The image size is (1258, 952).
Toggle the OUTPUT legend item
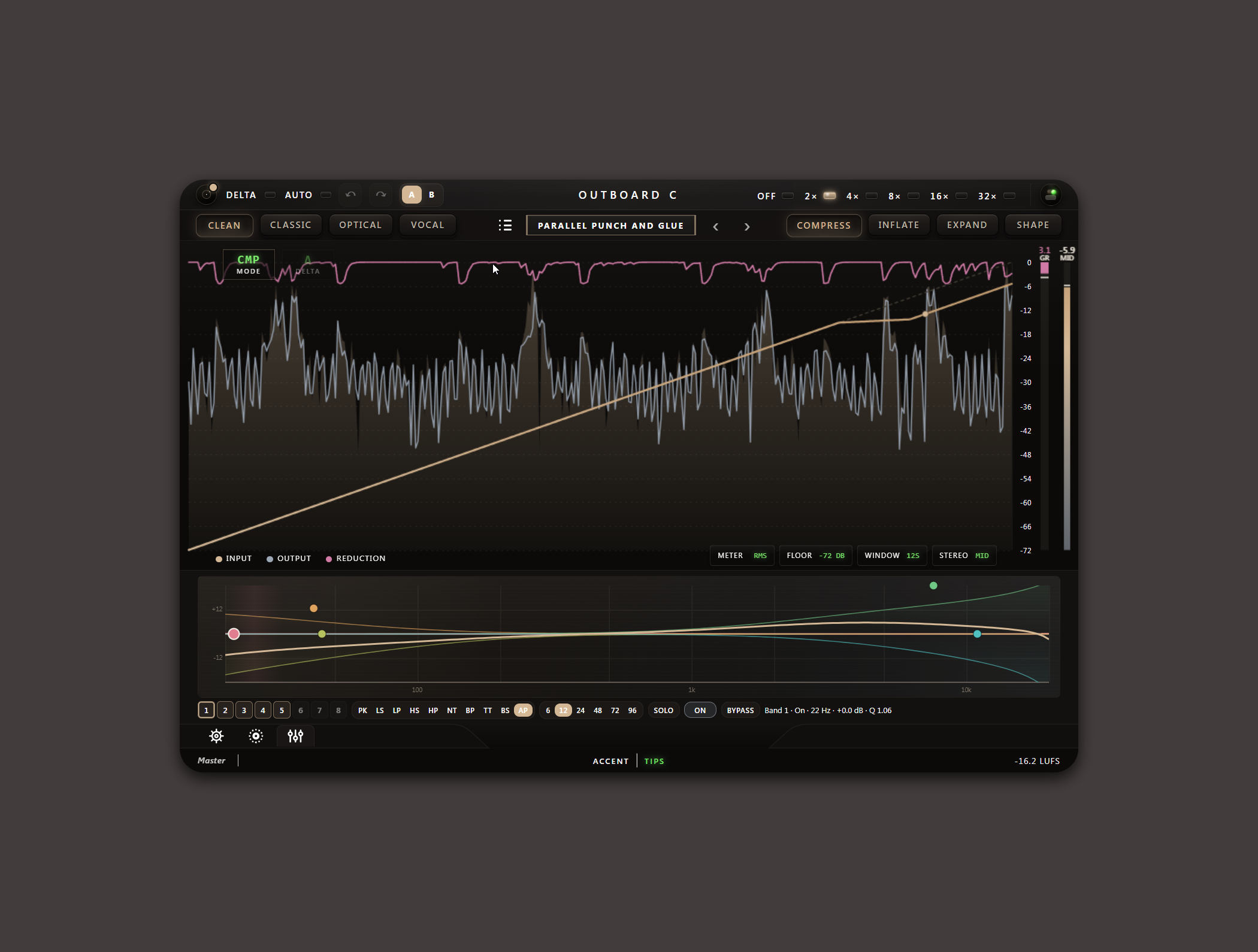pyautogui.click(x=289, y=558)
